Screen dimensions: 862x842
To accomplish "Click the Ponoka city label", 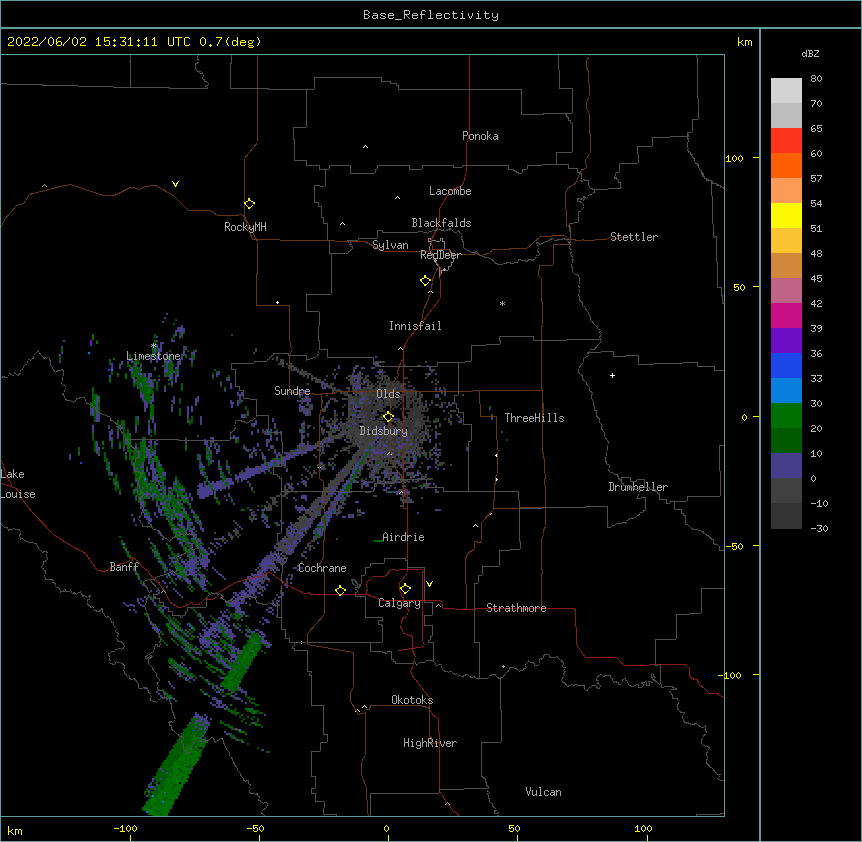I will point(480,136).
